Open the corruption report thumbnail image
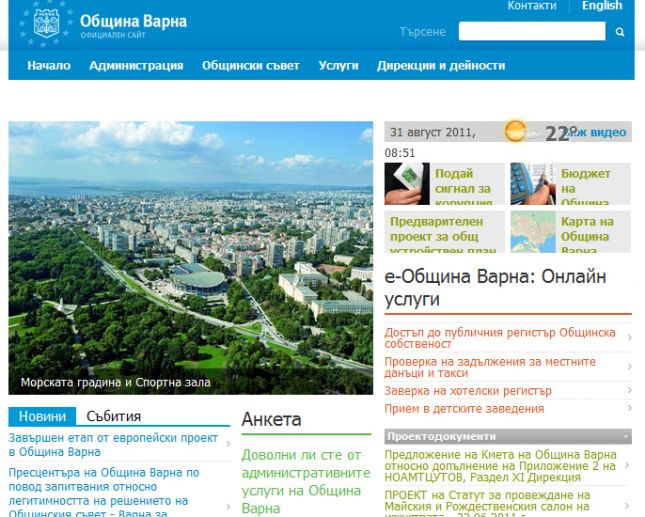The image size is (645, 517). [x=406, y=183]
